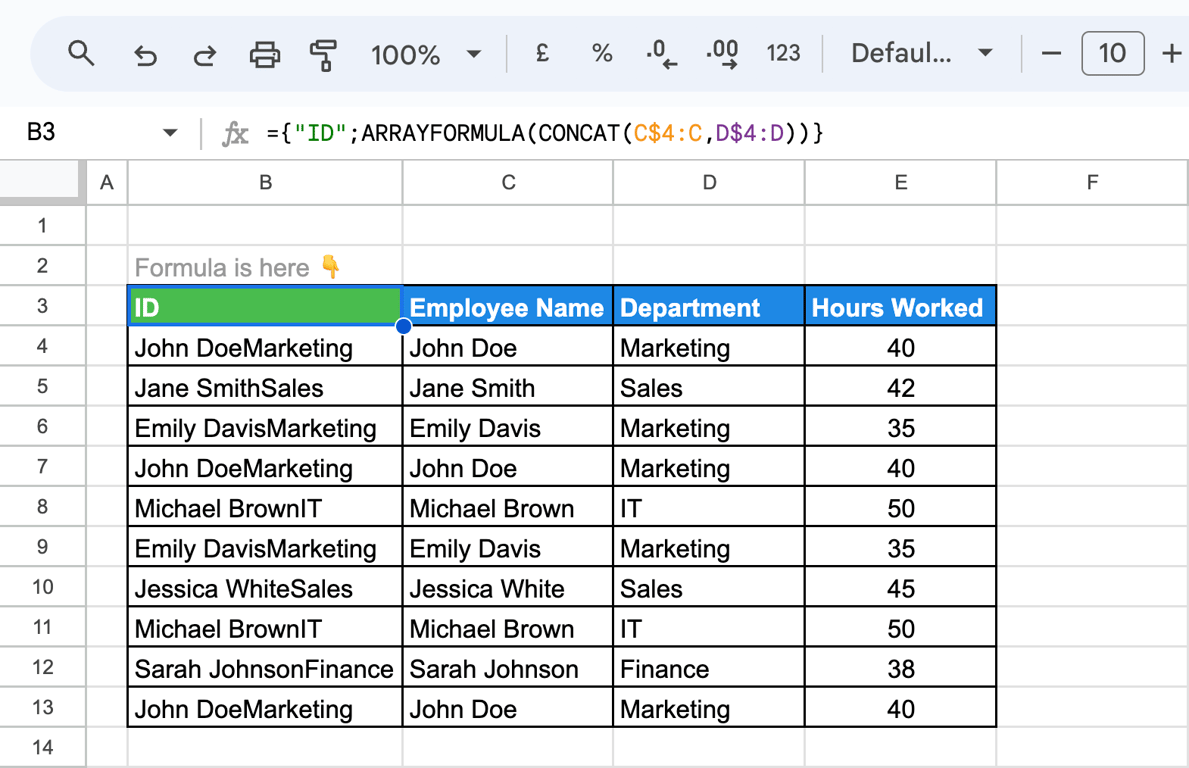
Task: Select hours cell 35 in row 9
Action: (x=901, y=547)
